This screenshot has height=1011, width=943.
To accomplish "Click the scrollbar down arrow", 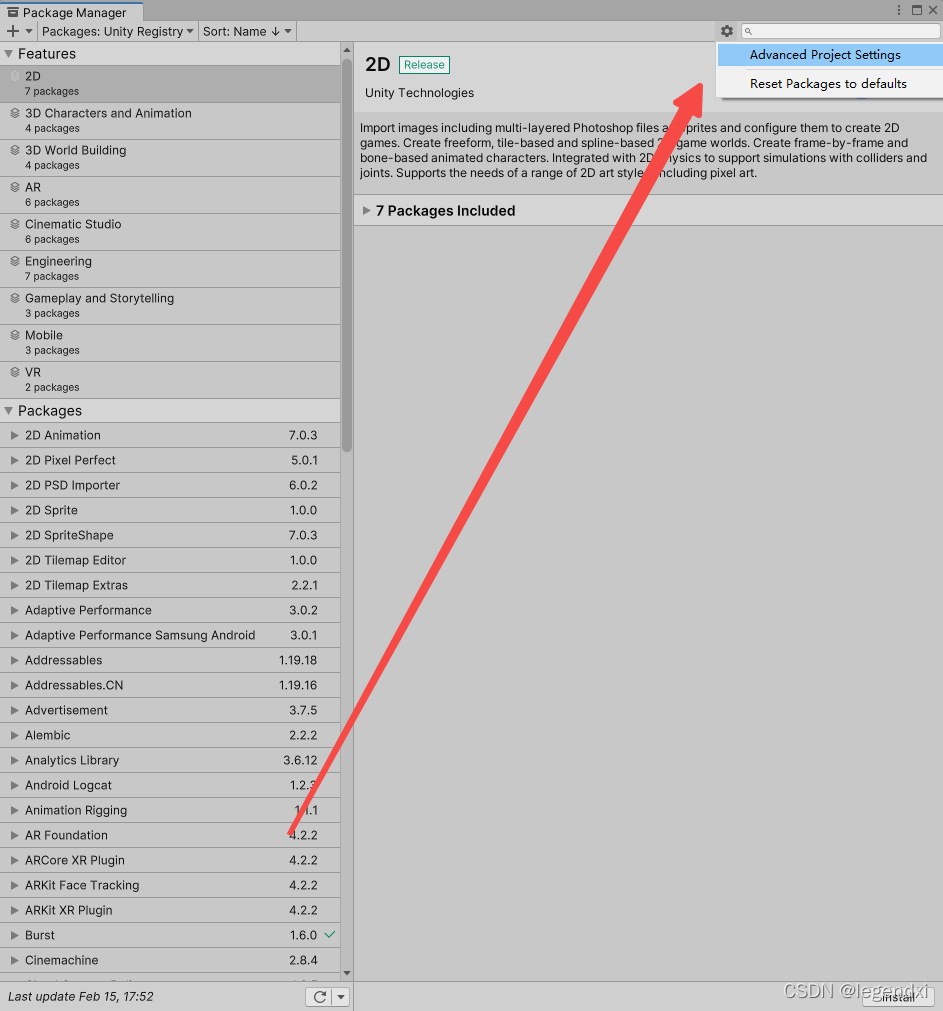I will pyautogui.click(x=347, y=974).
